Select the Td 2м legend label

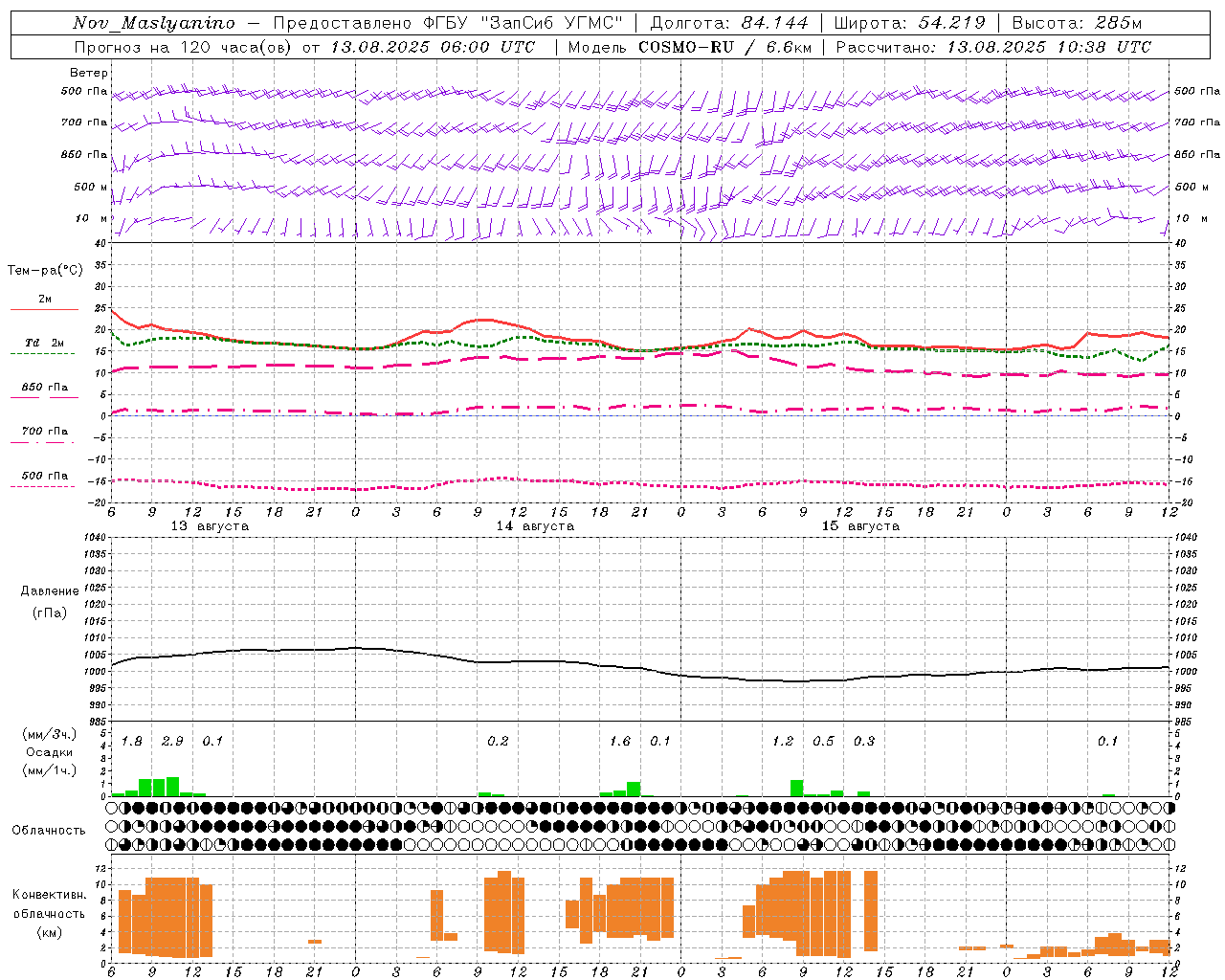point(45,343)
